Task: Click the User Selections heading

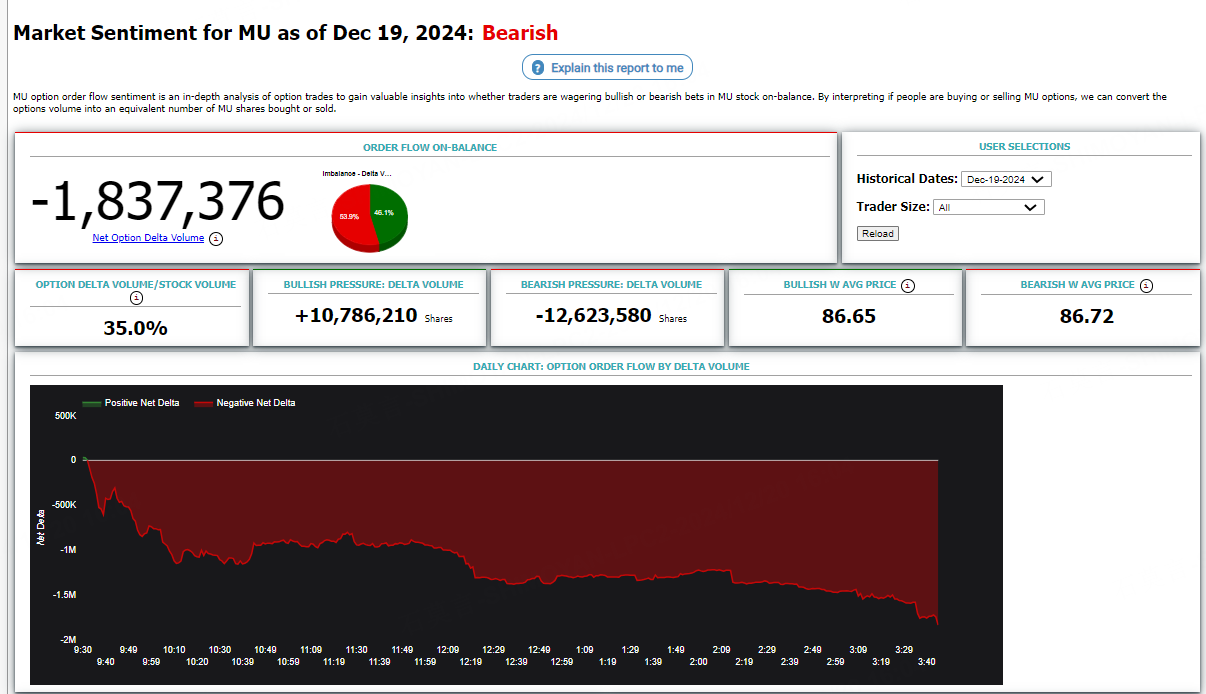Action: pyautogui.click(x=1024, y=146)
